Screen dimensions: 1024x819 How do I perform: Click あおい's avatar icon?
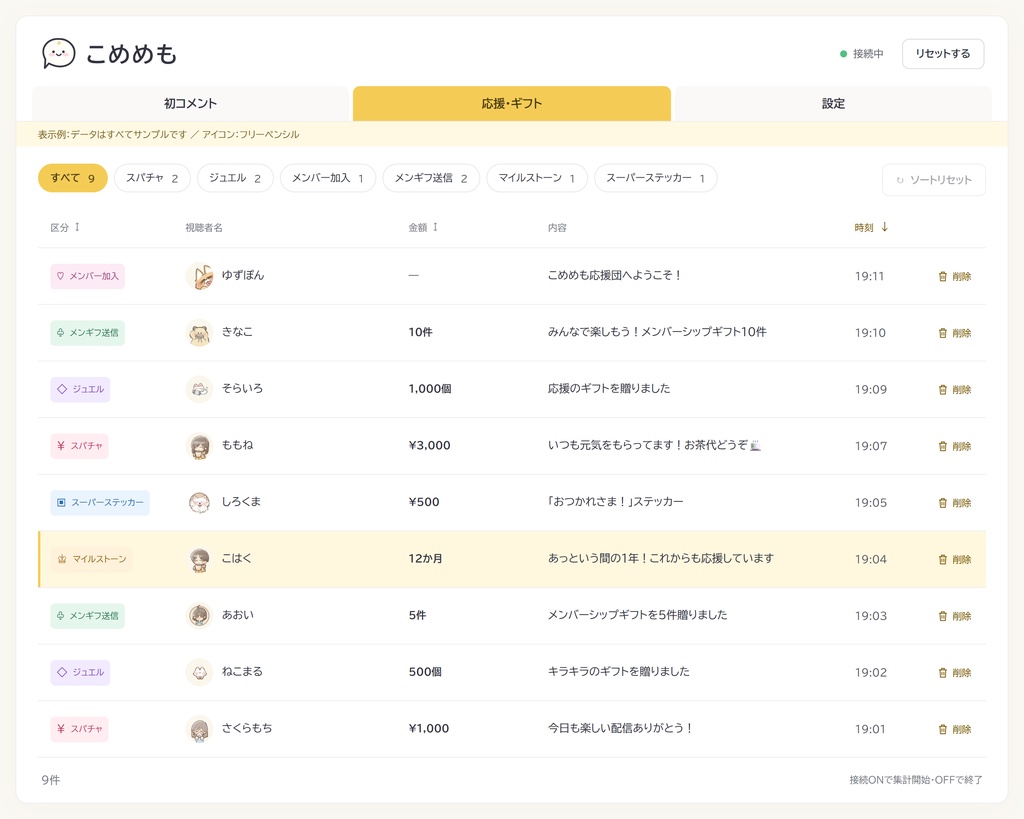coord(200,616)
